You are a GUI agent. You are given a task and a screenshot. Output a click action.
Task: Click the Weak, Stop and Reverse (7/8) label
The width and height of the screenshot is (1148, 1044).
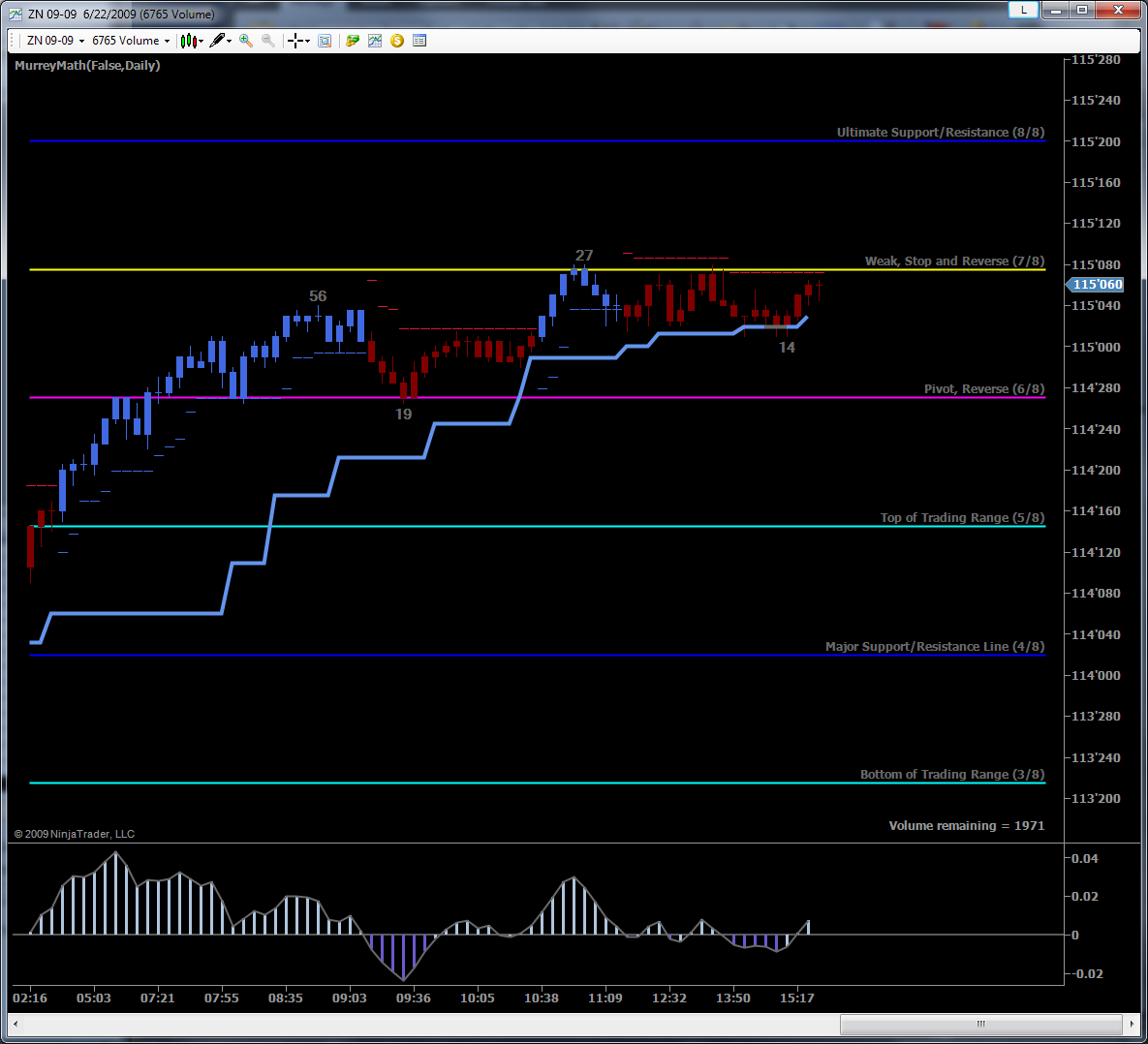pyautogui.click(x=954, y=261)
